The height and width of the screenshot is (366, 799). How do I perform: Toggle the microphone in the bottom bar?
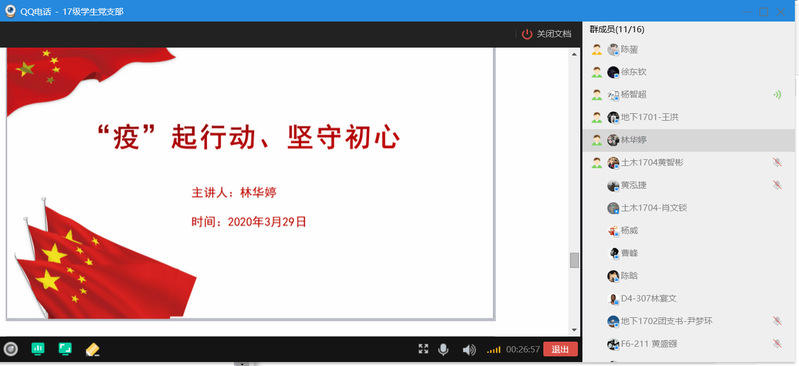(x=444, y=349)
